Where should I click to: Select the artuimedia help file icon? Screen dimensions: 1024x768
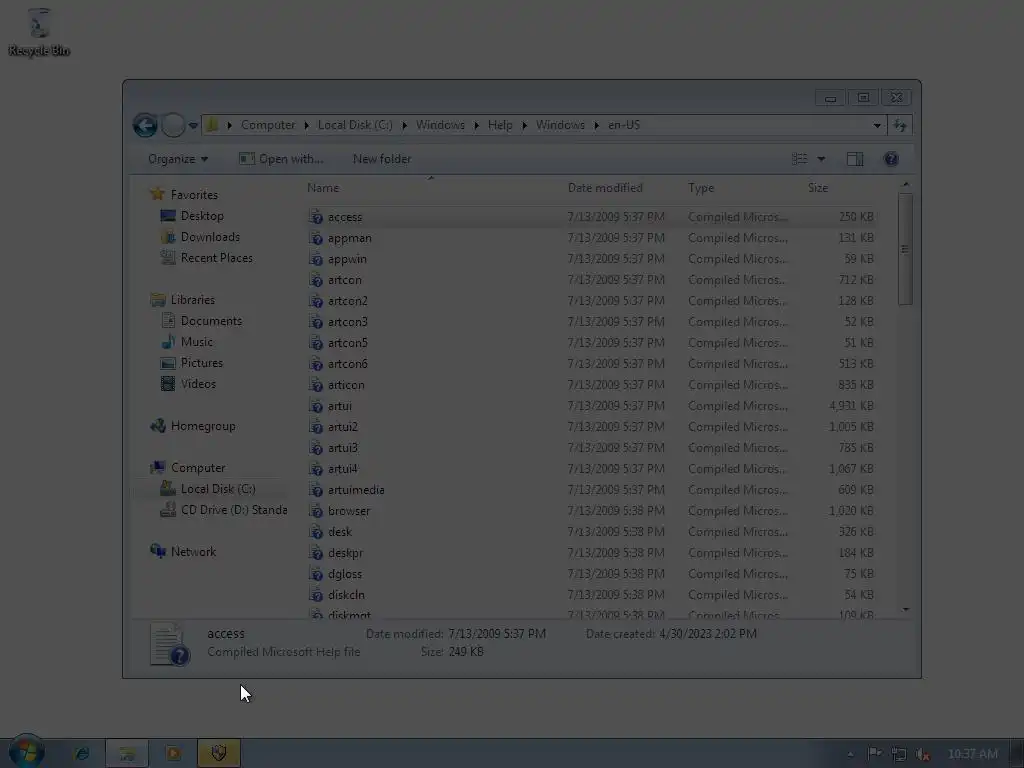pyautogui.click(x=316, y=489)
